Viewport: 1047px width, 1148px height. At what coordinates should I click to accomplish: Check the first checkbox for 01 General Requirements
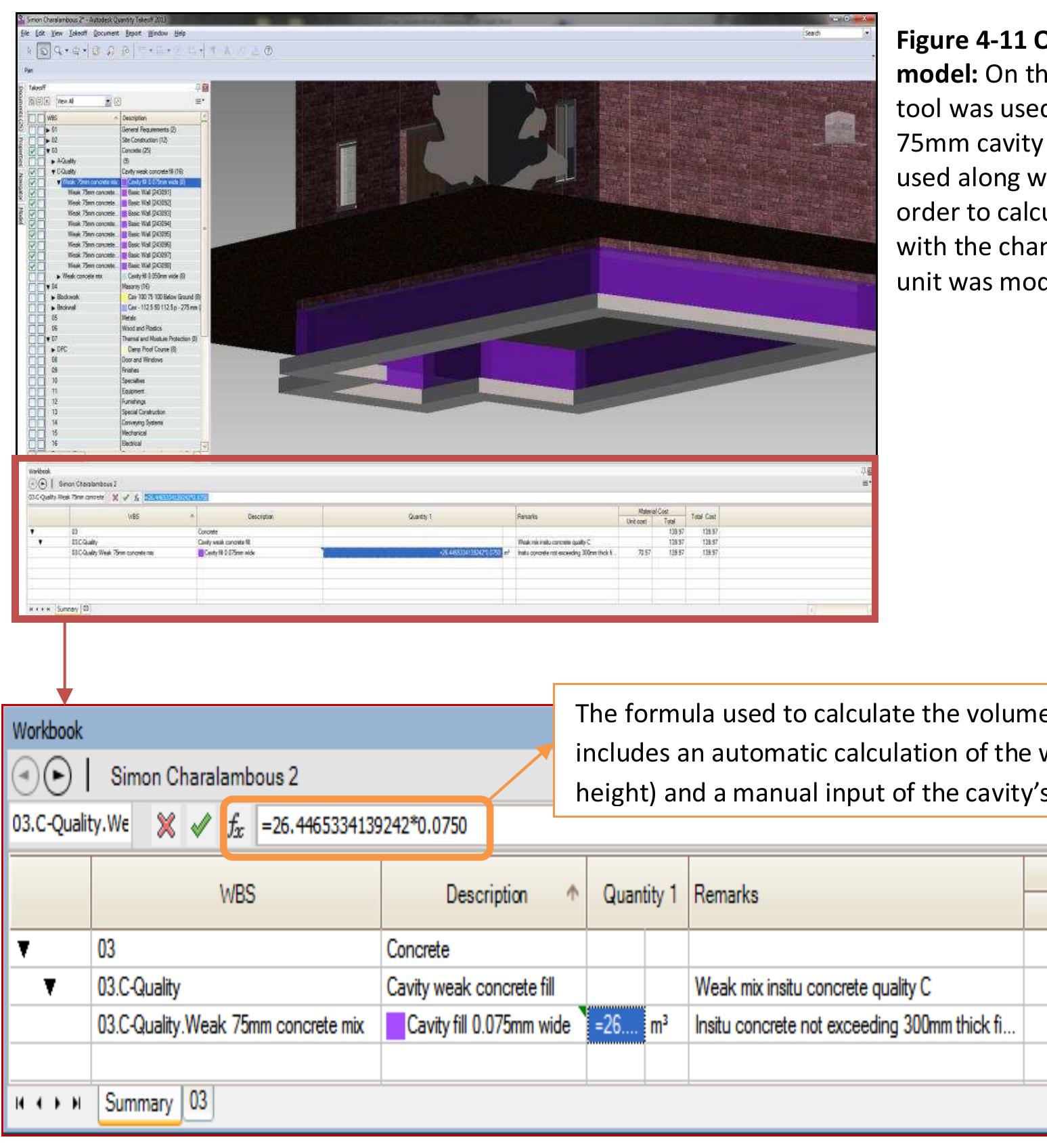(x=32, y=129)
